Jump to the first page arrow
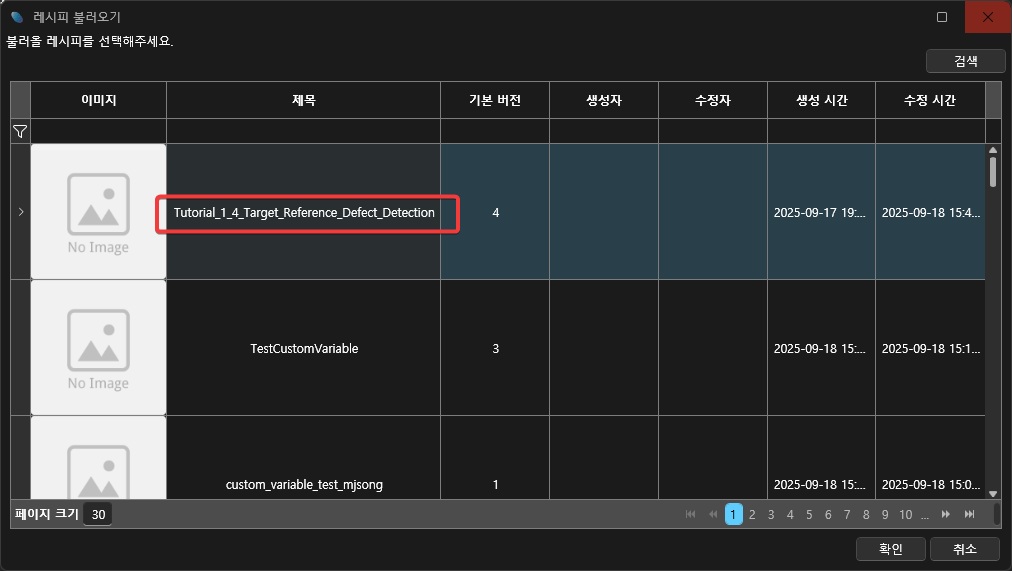This screenshot has width=1012, height=571. tap(690, 514)
